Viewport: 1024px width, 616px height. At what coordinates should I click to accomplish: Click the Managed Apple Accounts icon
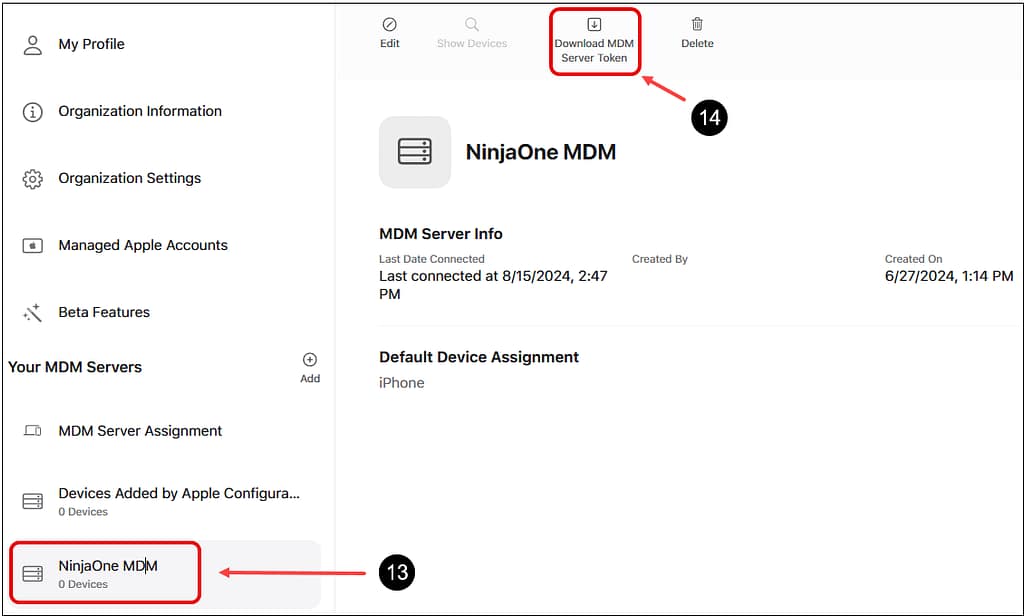tap(33, 246)
